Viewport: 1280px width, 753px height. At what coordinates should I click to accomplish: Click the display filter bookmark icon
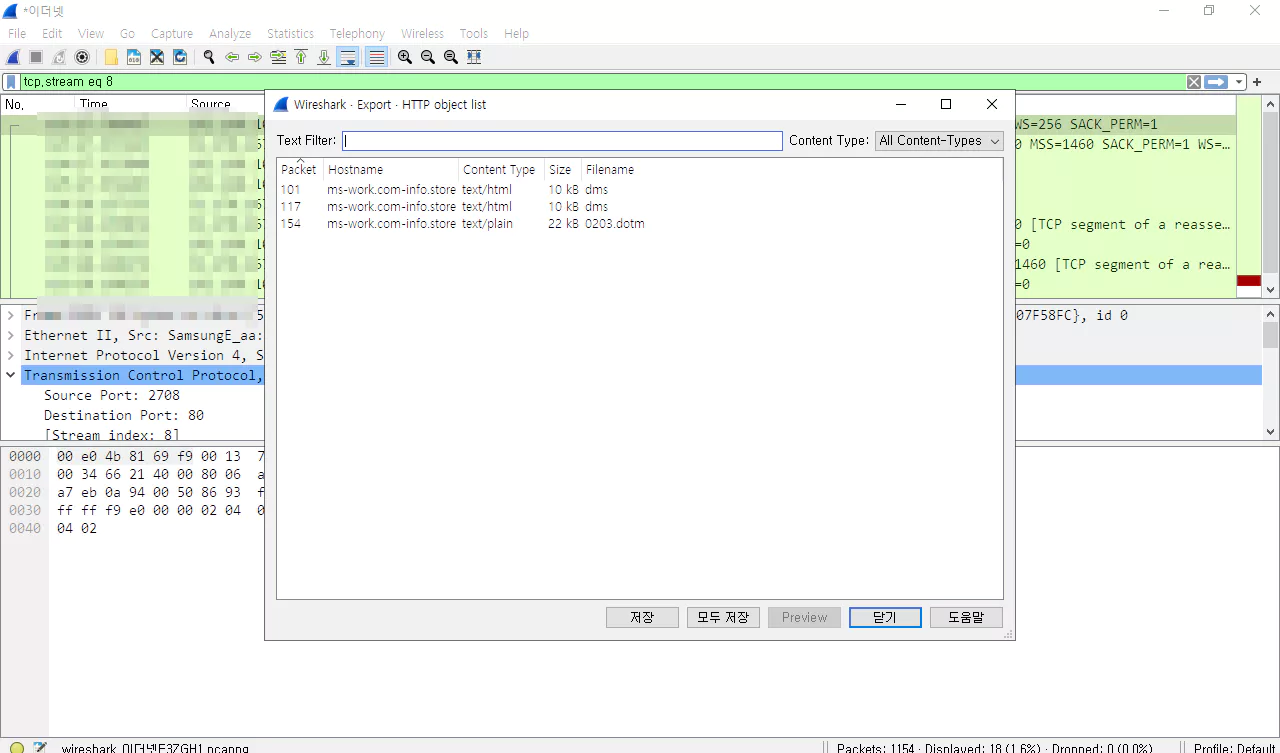(x=11, y=82)
